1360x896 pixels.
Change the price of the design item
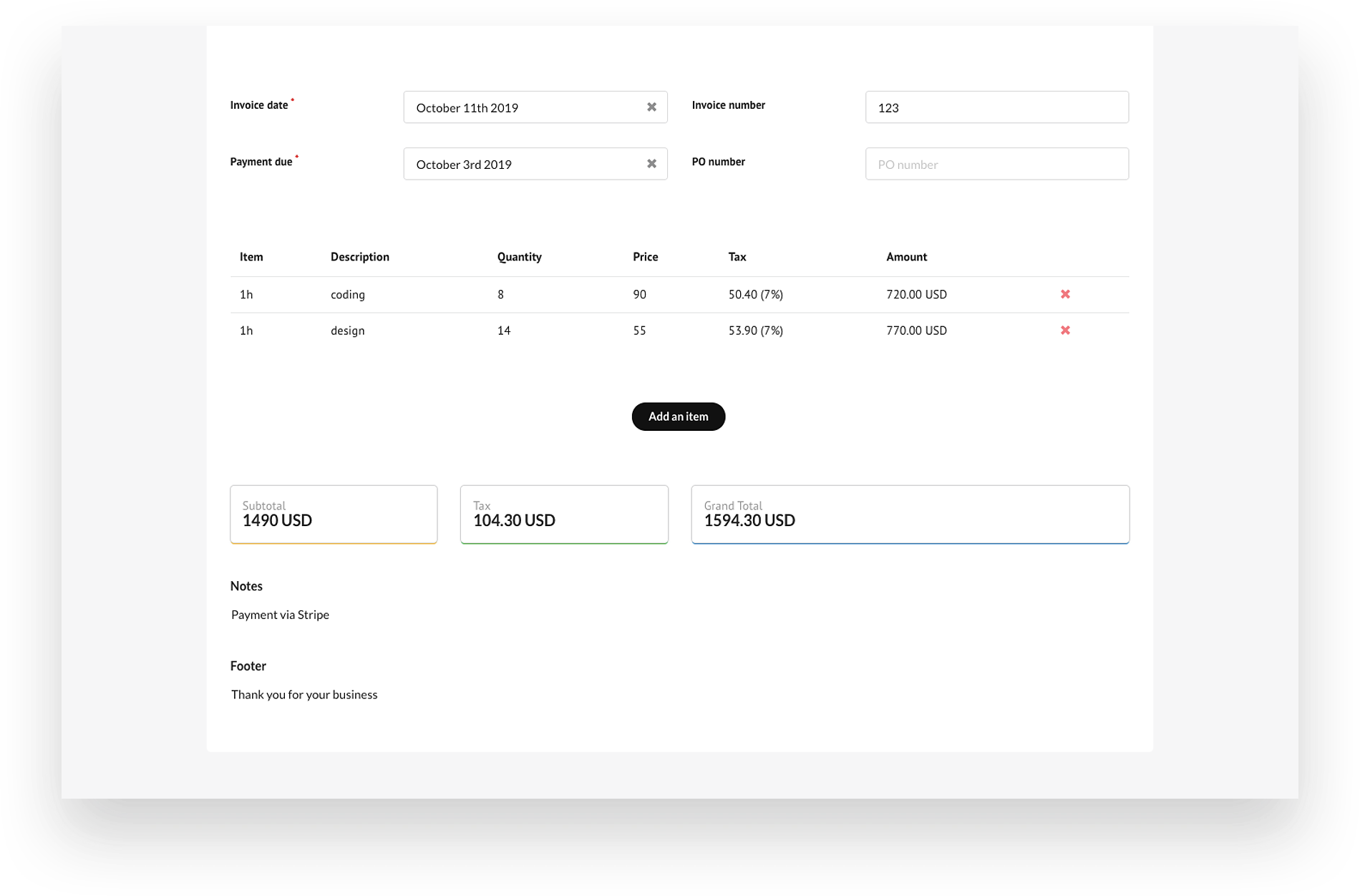point(639,330)
